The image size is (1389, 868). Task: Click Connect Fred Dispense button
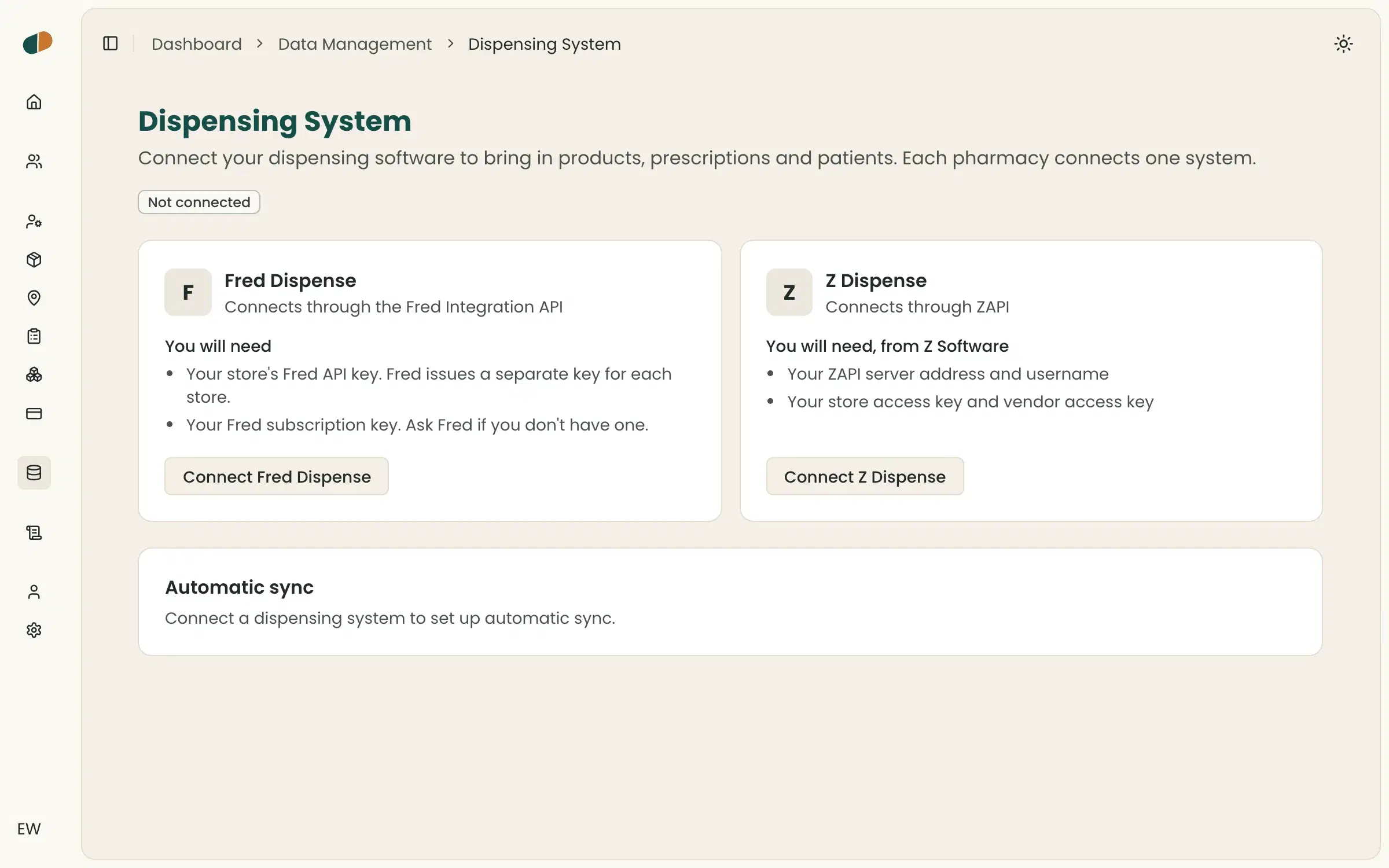point(277,476)
